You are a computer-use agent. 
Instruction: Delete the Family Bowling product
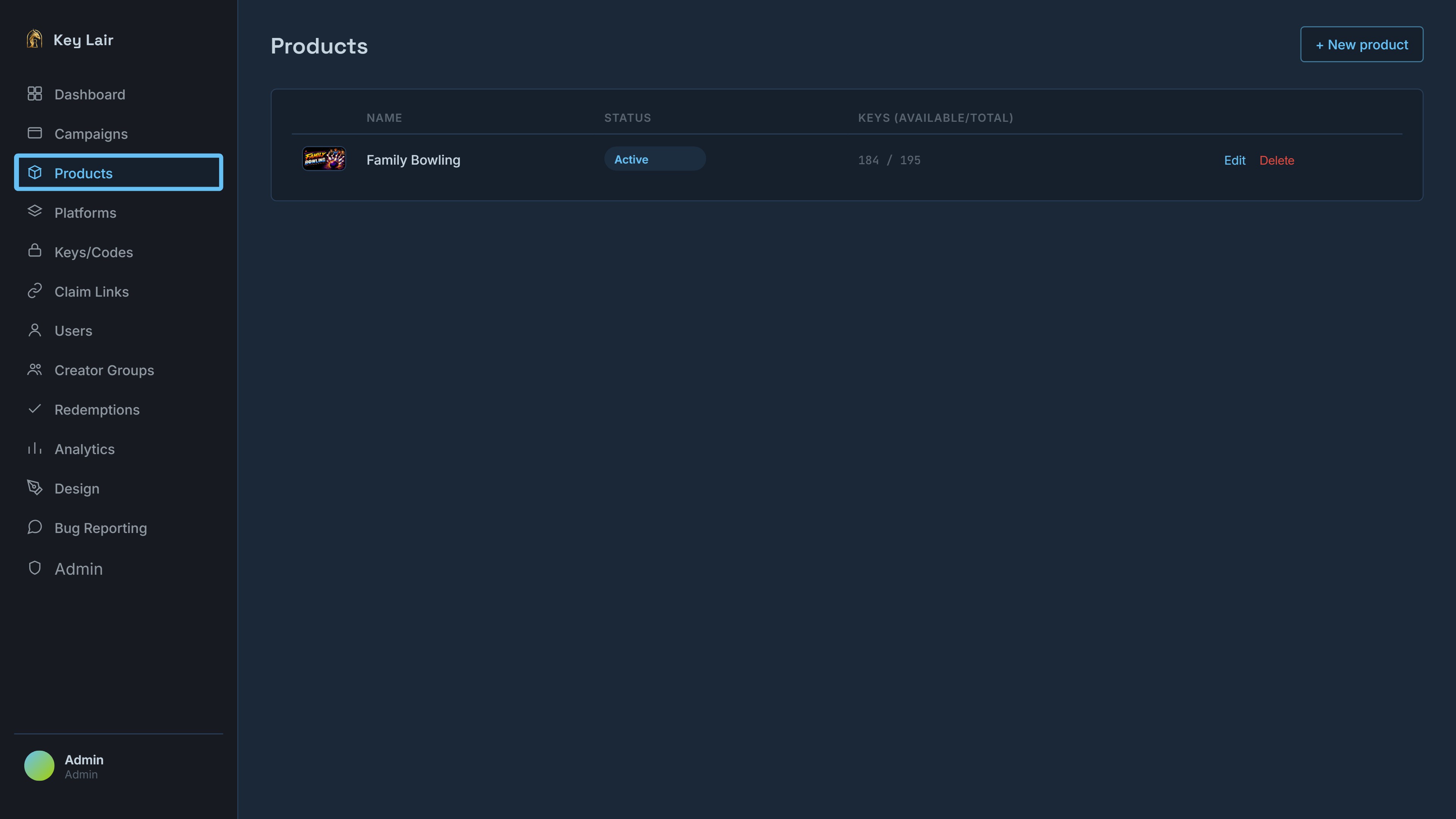click(x=1277, y=160)
